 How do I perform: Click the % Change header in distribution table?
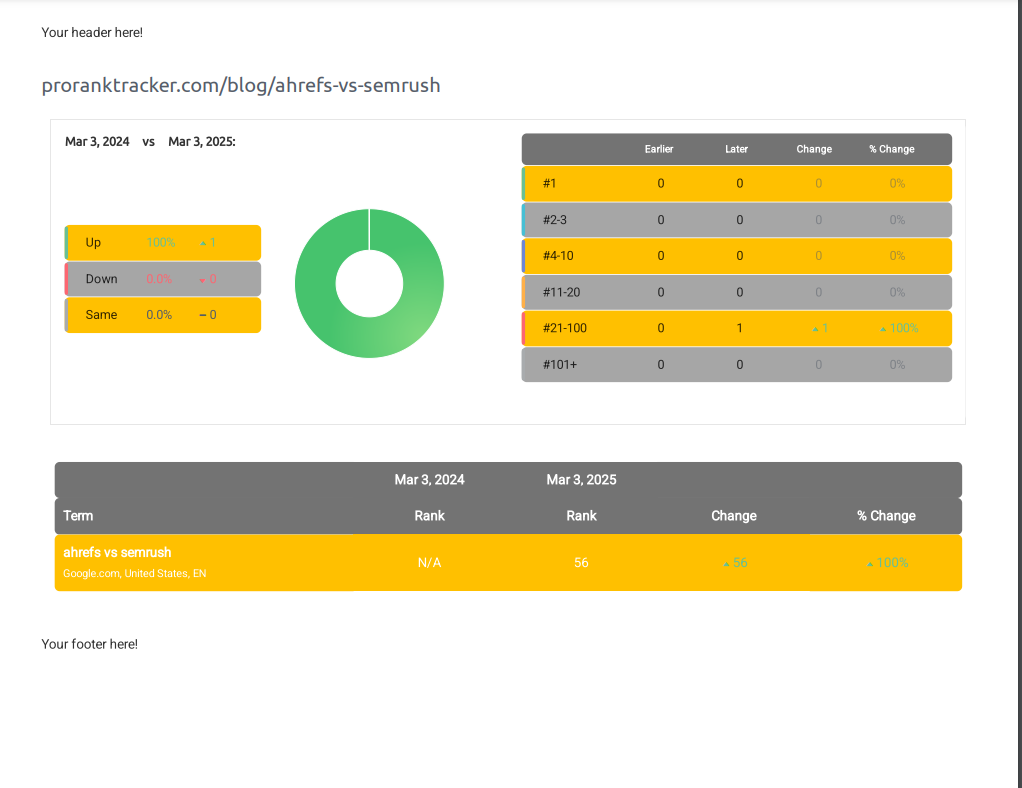point(892,149)
